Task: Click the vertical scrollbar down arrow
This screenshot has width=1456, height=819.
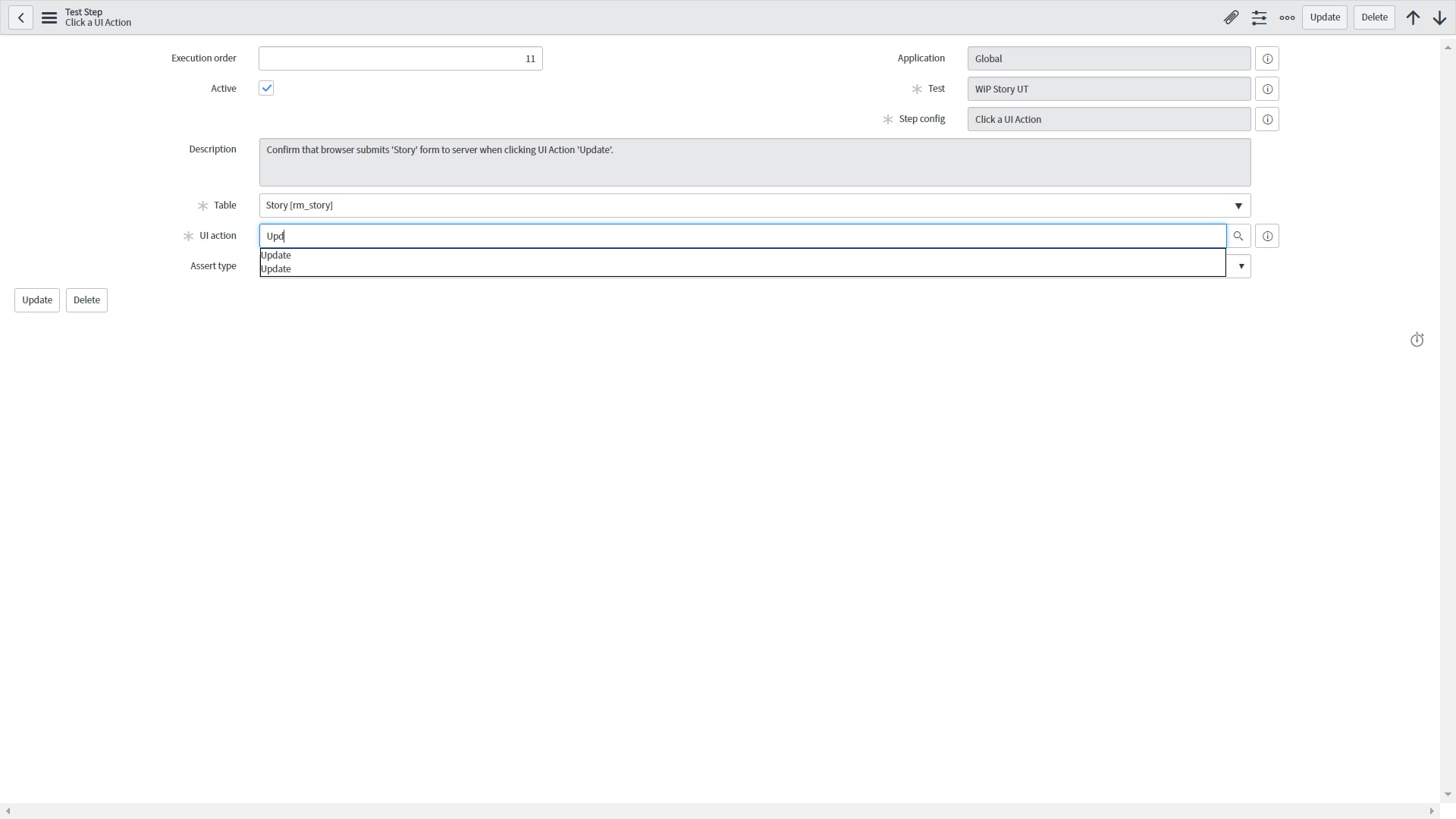Action: pos(1447,795)
